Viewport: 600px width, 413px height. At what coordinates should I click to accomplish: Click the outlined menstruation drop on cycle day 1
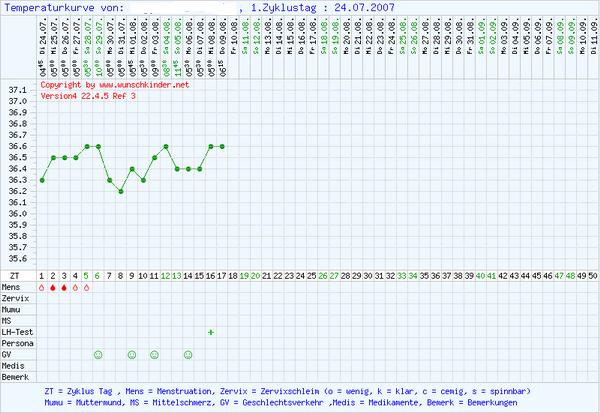(42, 288)
